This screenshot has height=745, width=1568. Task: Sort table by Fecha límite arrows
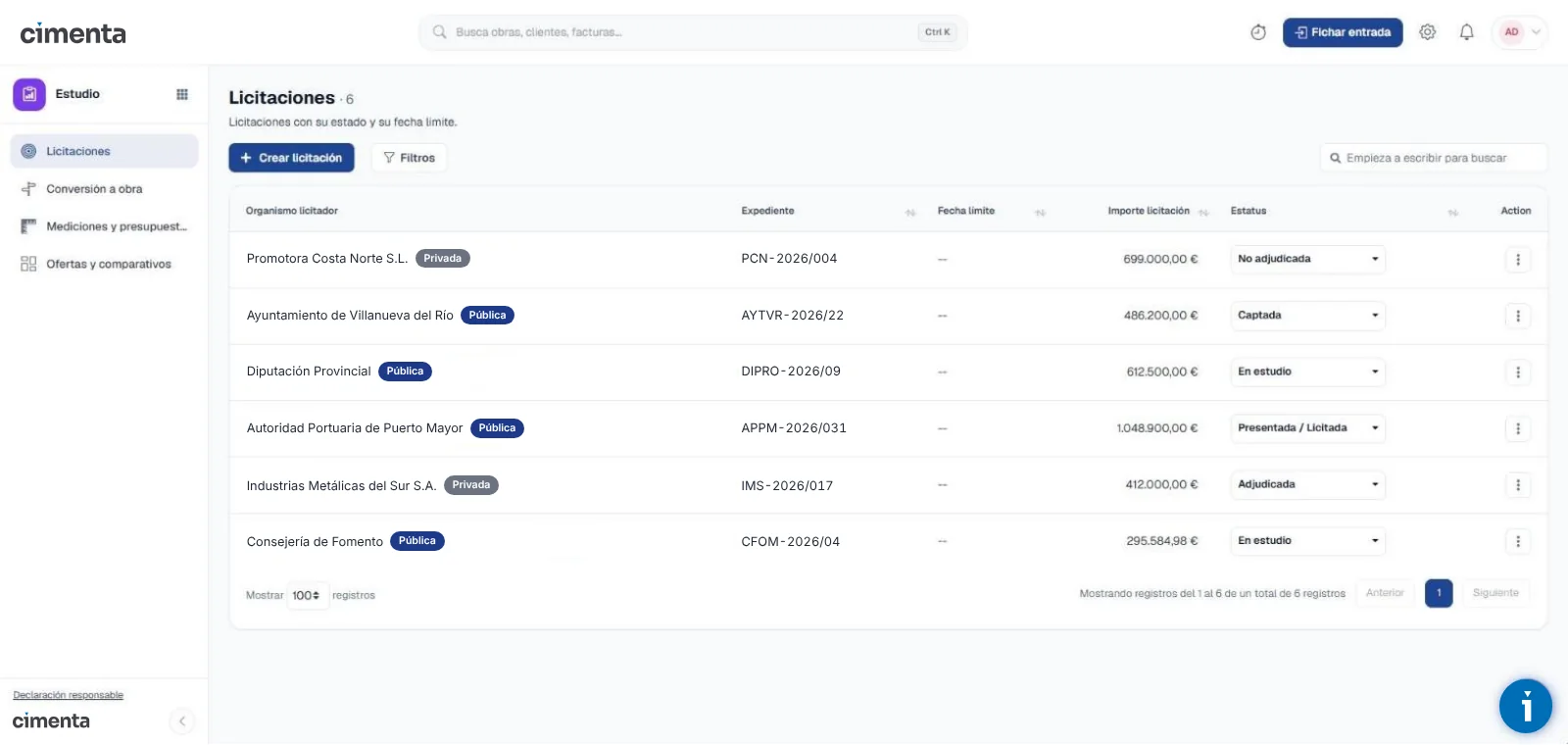tap(1041, 212)
